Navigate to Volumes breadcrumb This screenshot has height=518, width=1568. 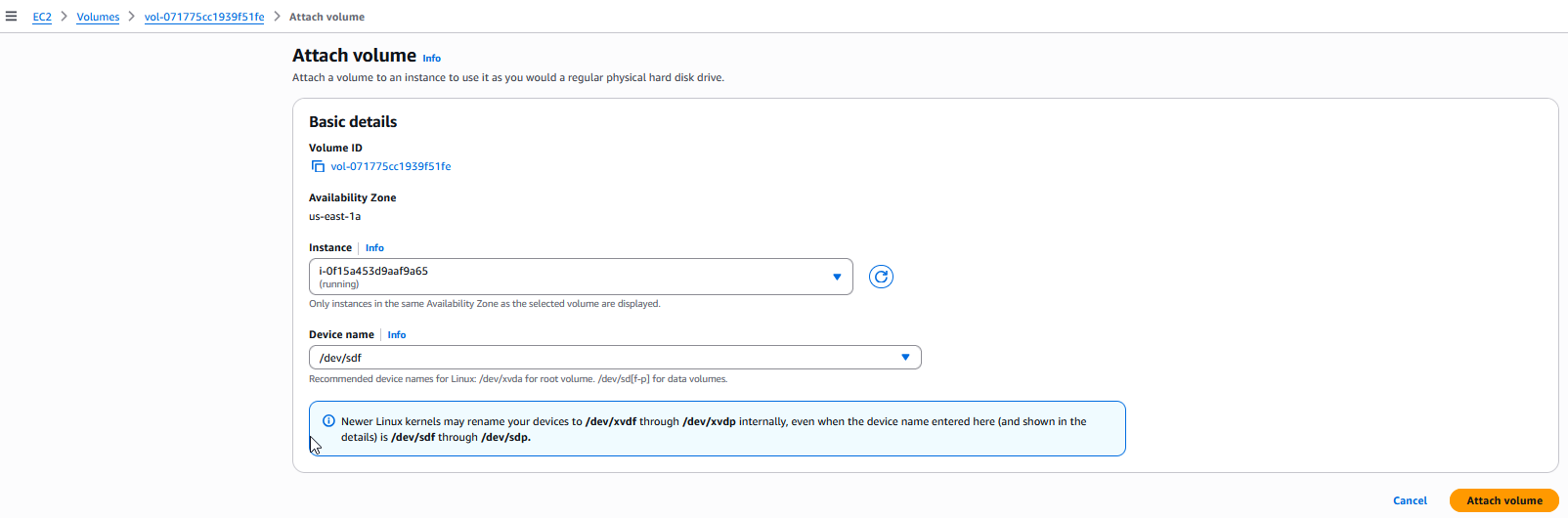coord(98,17)
